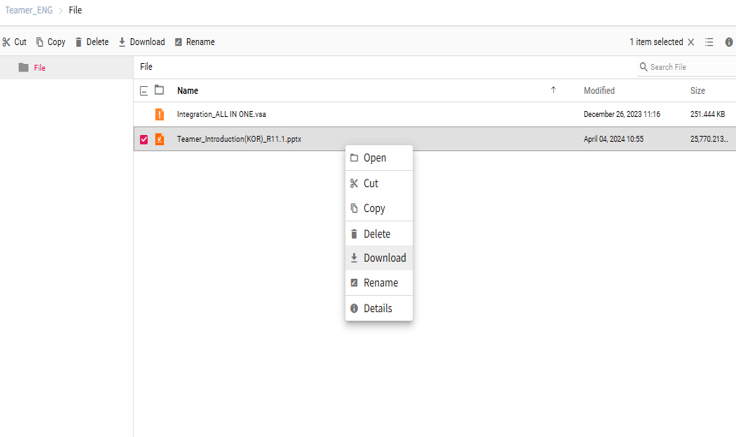Click the toolbar Delete trash button
736x437 pixels.
tap(92, 42)
